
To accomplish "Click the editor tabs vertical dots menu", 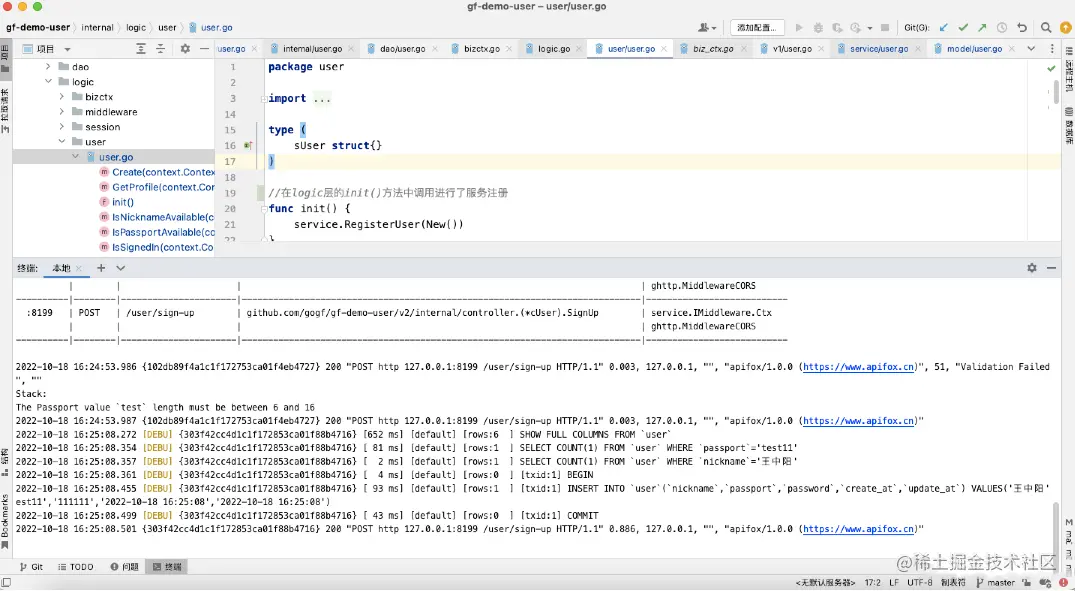I will [x=1052, y=49].
